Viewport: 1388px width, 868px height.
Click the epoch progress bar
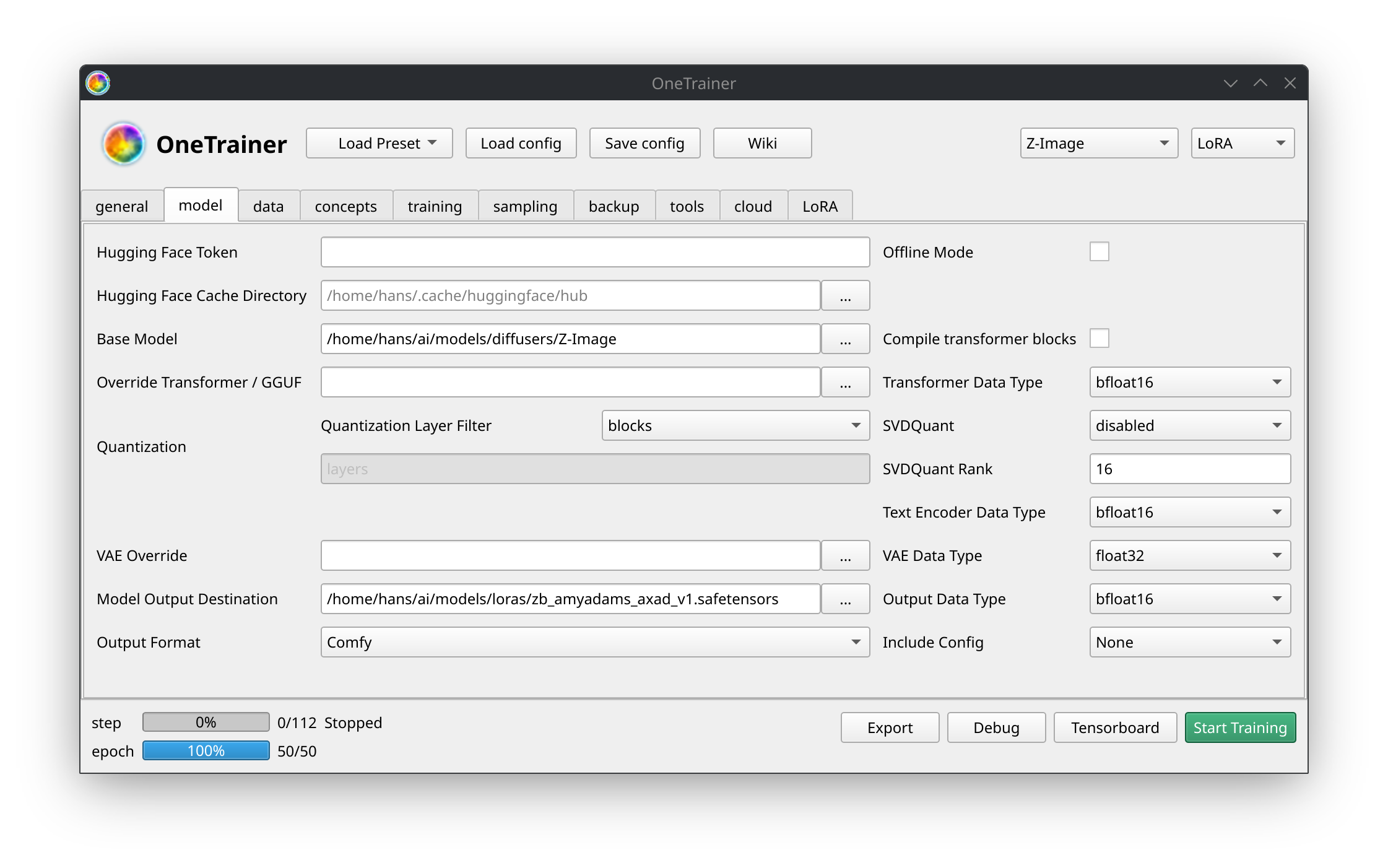point(206,750)
